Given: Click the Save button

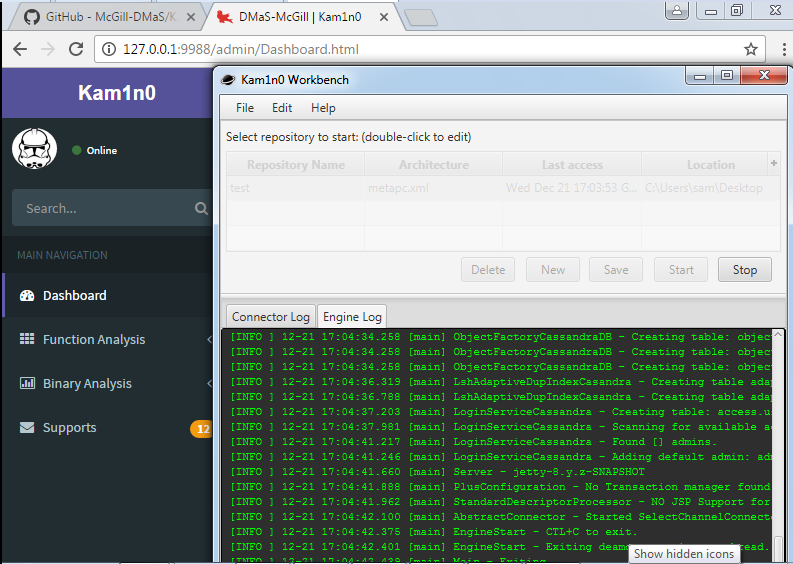Looking at the screenshot, I should 615,270.
